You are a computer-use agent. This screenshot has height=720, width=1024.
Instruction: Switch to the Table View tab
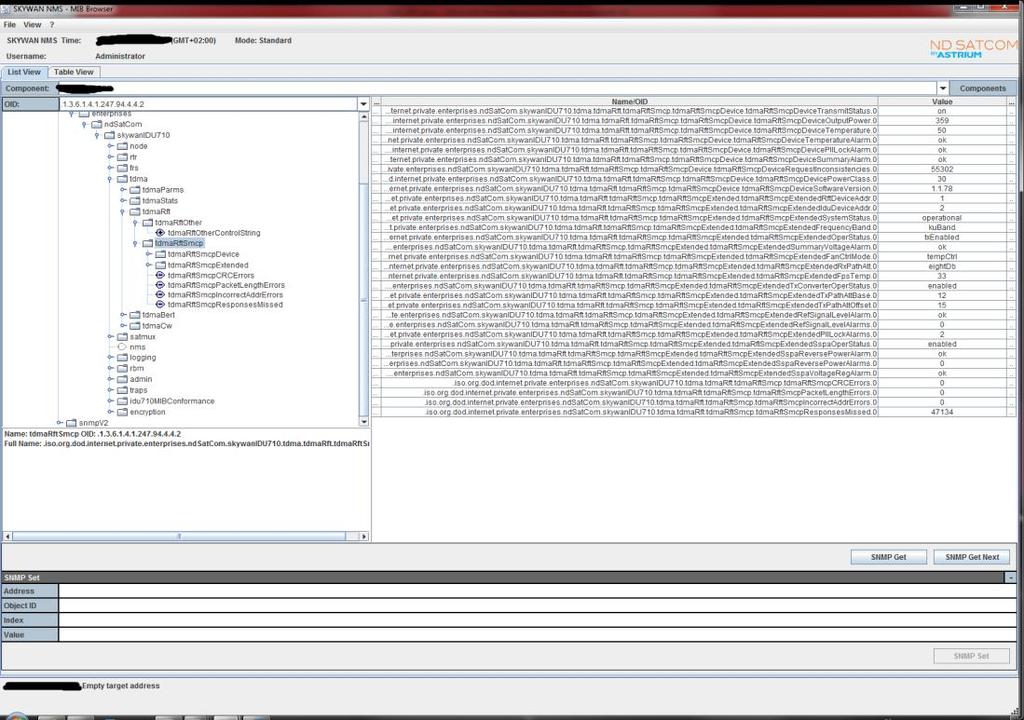coord(74,72)
